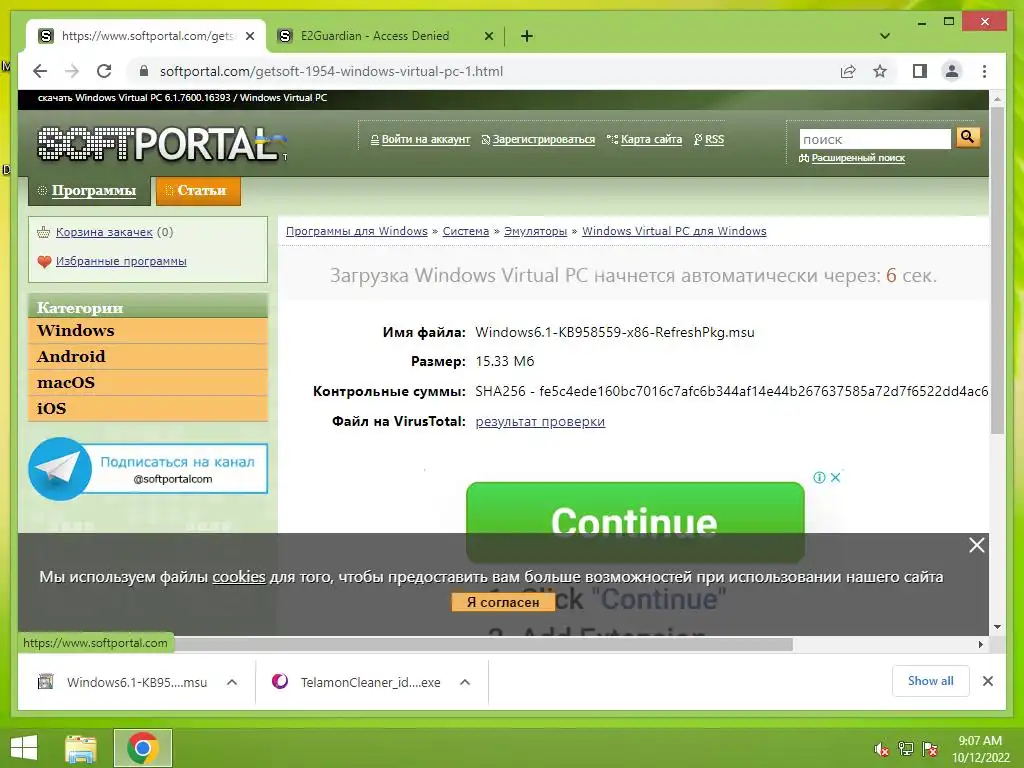Open результат проверки VirusTotal link
The image size is (1024, 768).
pos(540,422)
